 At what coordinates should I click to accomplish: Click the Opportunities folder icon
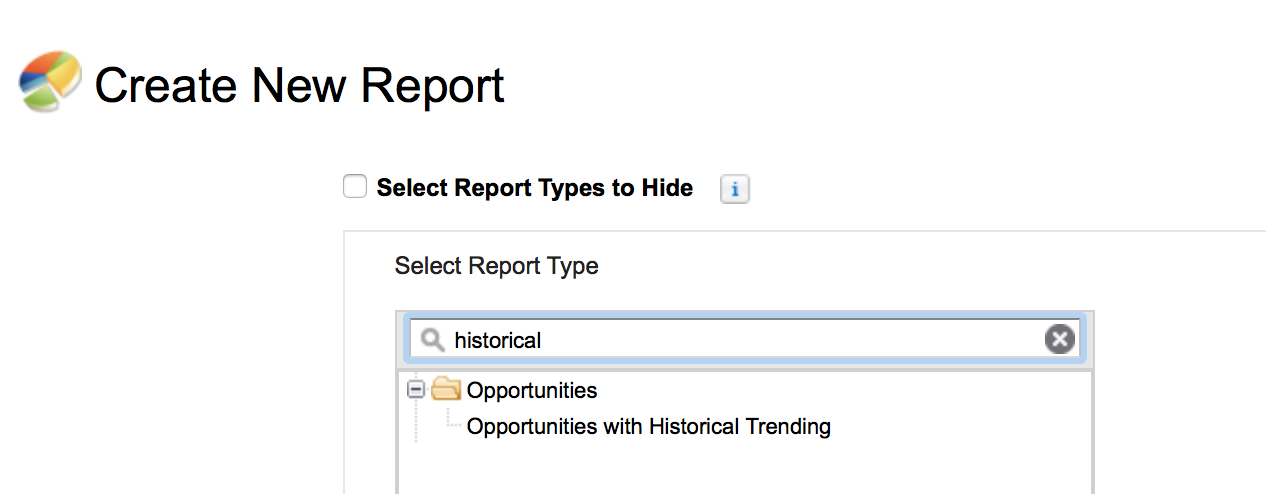click(x=445, y=390)
